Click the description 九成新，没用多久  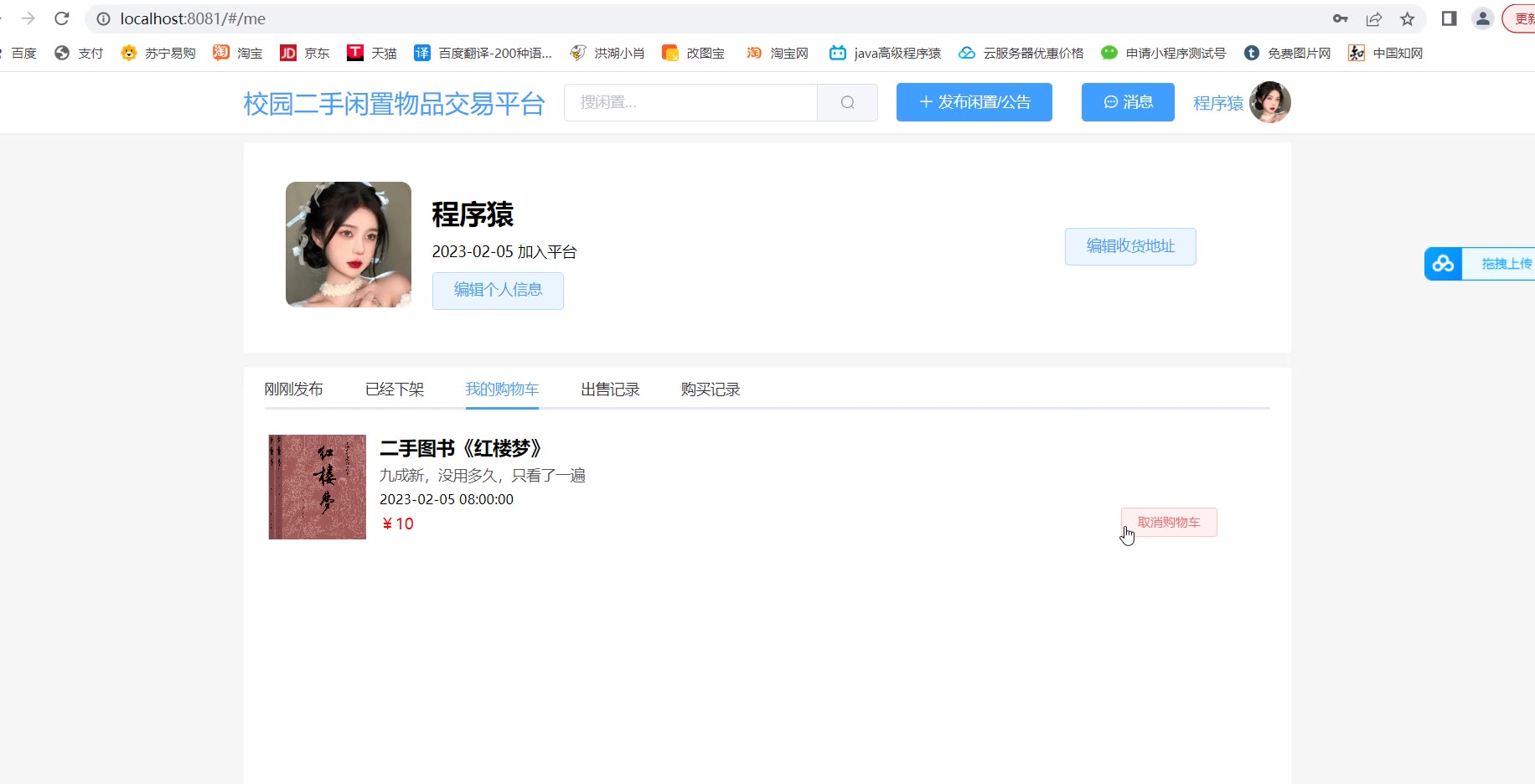click(x=483, y=476)
